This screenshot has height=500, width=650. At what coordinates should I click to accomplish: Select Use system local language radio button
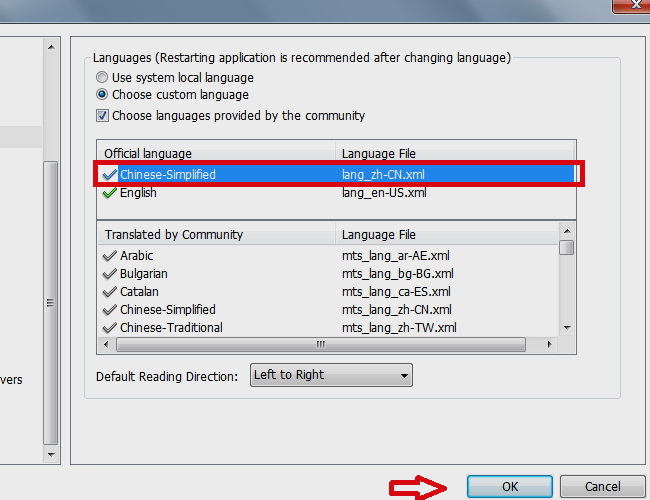pyautogui.click(x=102, y=78)
